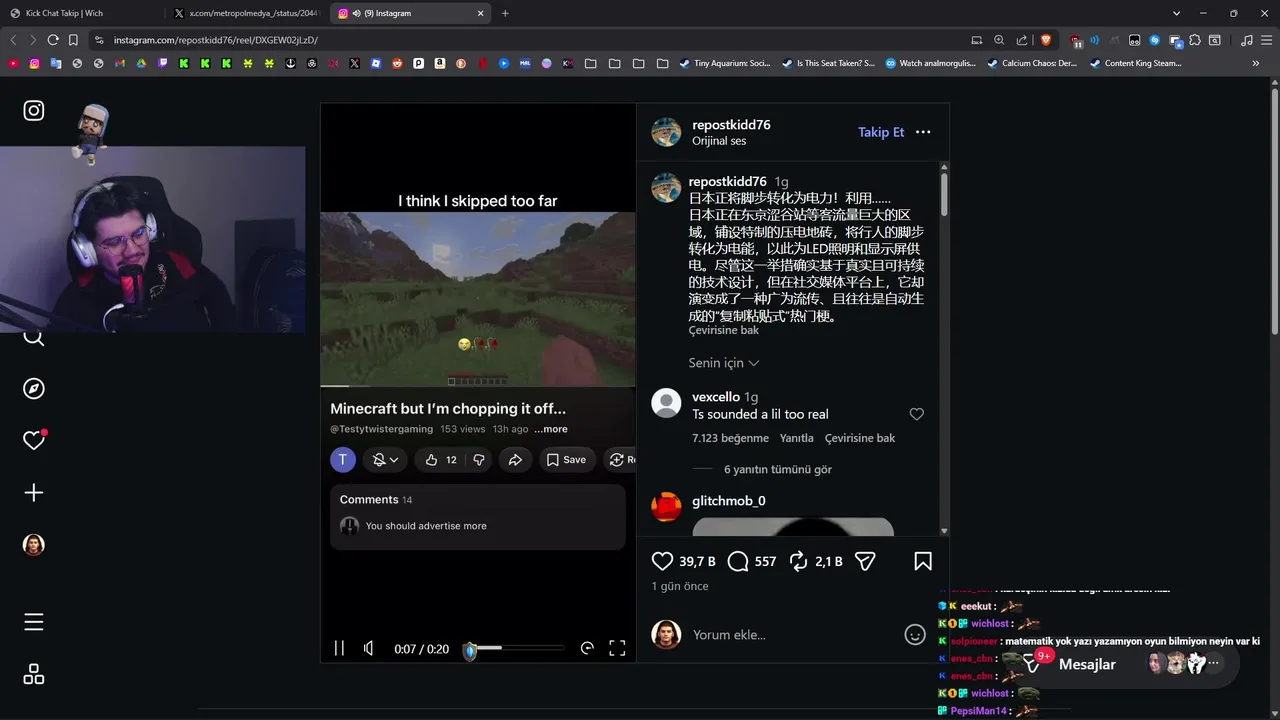This screenshot has width=1280, height=720.
Task: Click the share icon in address bar
Action: pos(1022,40)
